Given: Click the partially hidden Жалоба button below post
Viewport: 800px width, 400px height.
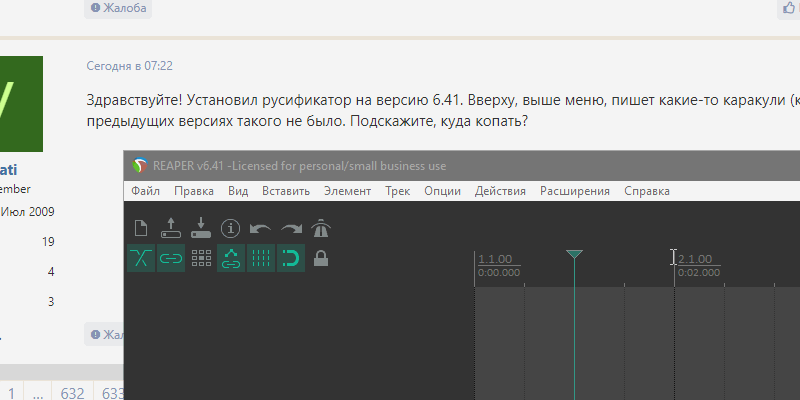Looking at the screenshot, I should (105, 334).
